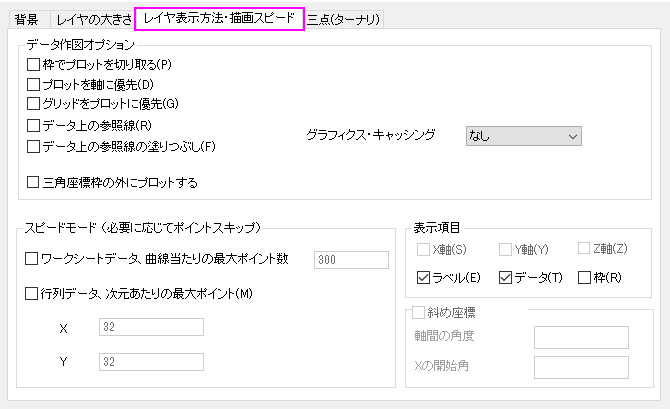The height and width of the screenshot is (409, 670).
Task: Toggle グリッドをプロットに優先(G) checkbox
Action: coord(33,104)
